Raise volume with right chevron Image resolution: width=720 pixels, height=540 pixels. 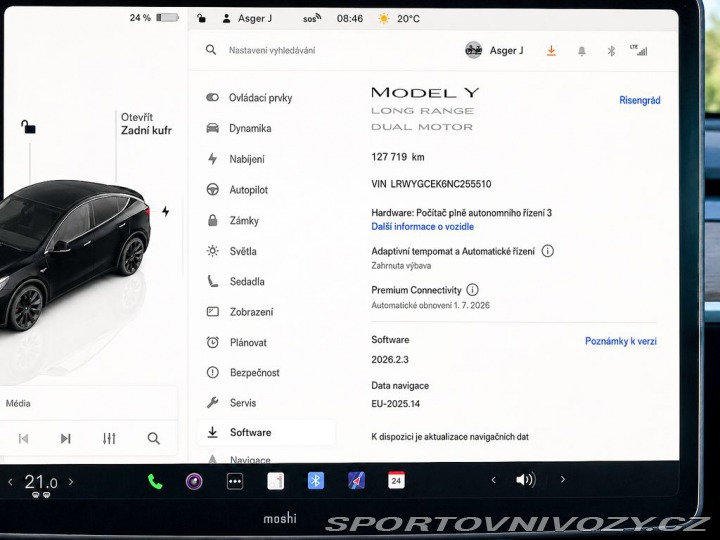562,479
